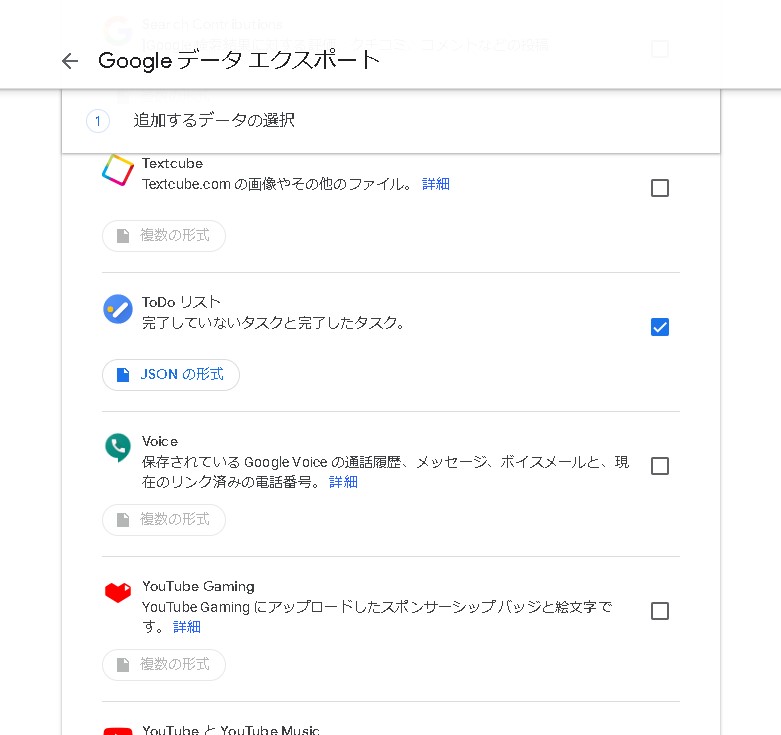Click the Textcube logo icon
The height and width of the screenshot is (735, 781).
117,170
